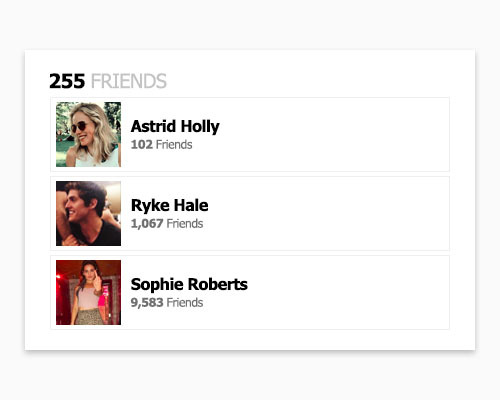Open Astrid Holly's profile photo
500x400 pixels.
[x=88, y=134]
